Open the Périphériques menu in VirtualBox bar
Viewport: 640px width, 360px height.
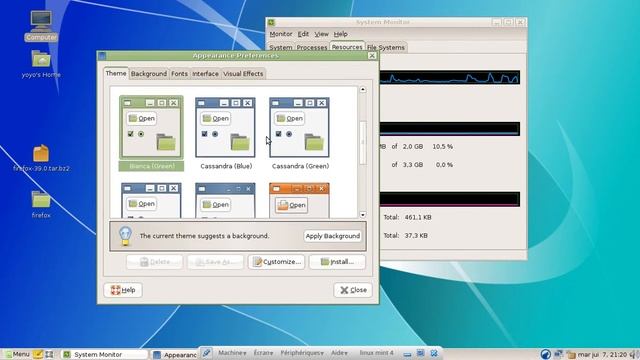click(302, 353)
